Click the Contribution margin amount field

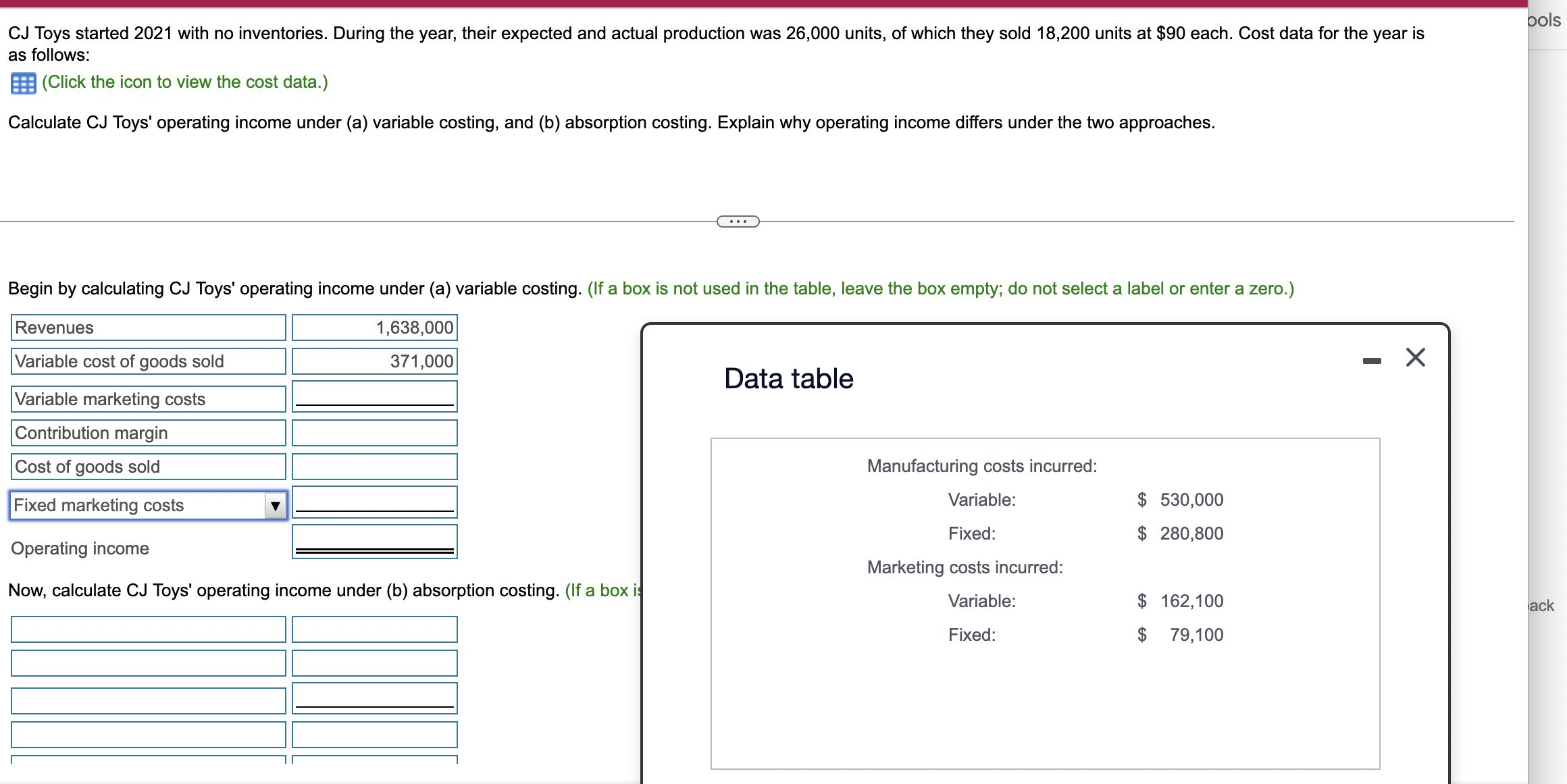(x=375, y=433)
